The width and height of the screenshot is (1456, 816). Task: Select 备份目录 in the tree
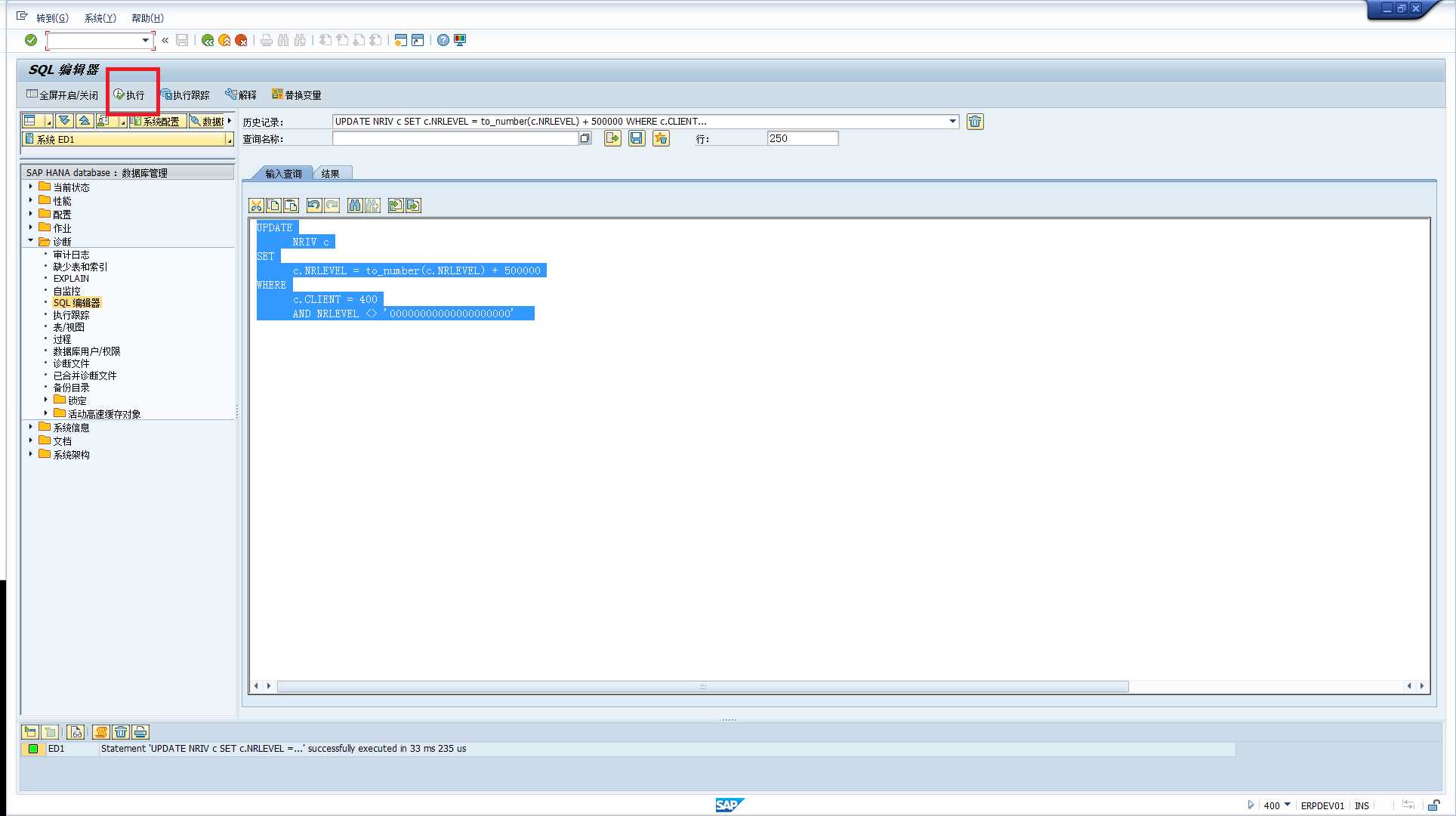(x=71, y=388)
